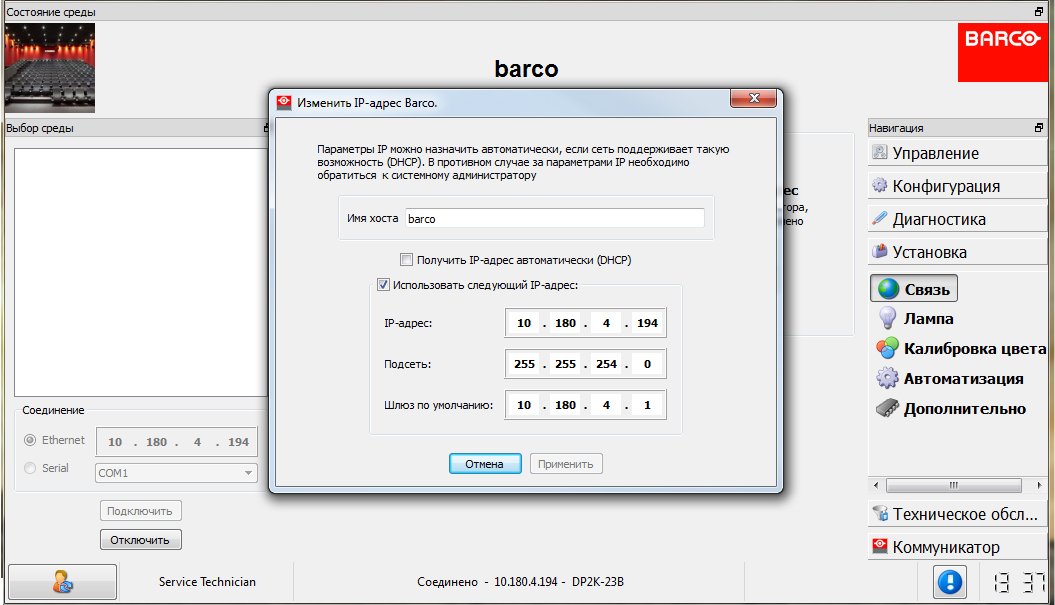Open the COM1 serial port dropdown
Viewport: 1055px width, 605px height.
click(177, 473)
